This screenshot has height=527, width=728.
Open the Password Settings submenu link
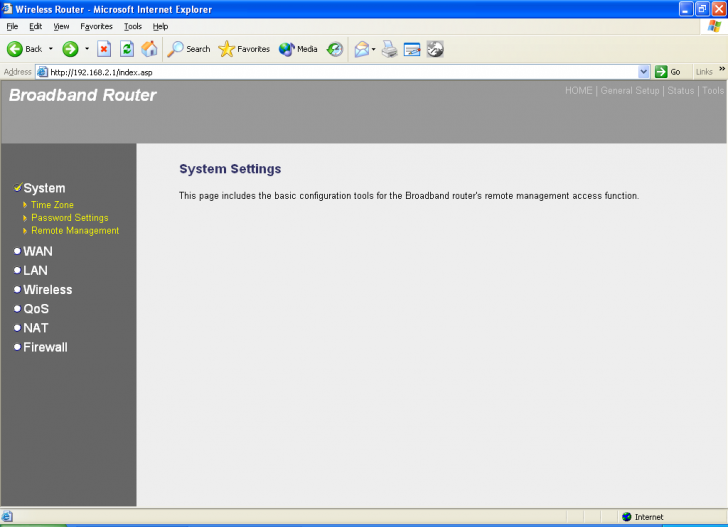pos(70,218)
